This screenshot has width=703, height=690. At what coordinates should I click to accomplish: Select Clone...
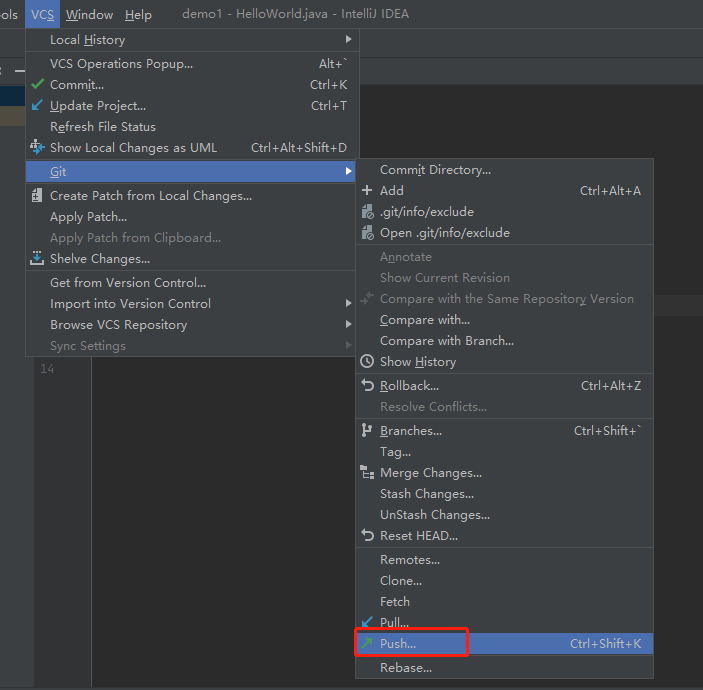coord(504,581)
